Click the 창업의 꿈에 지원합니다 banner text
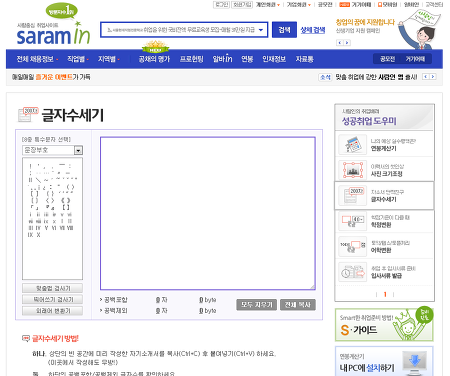 click(x=365, y=22)
